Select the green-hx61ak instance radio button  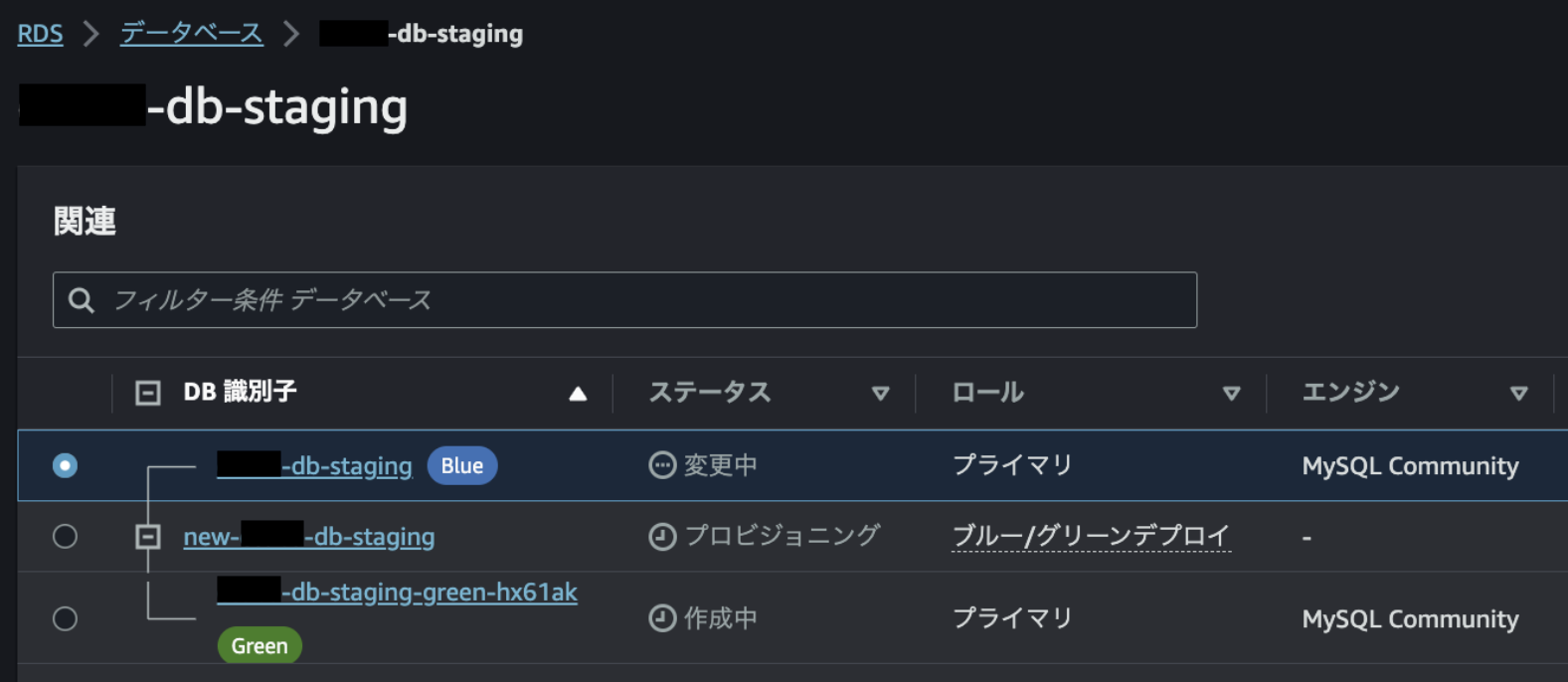(65, 618)
